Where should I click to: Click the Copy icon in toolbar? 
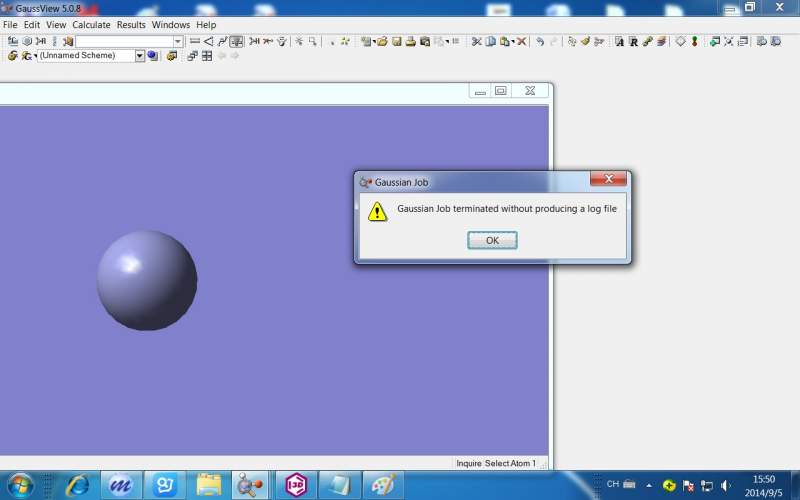pyautogui.click(x=490, y=41)
